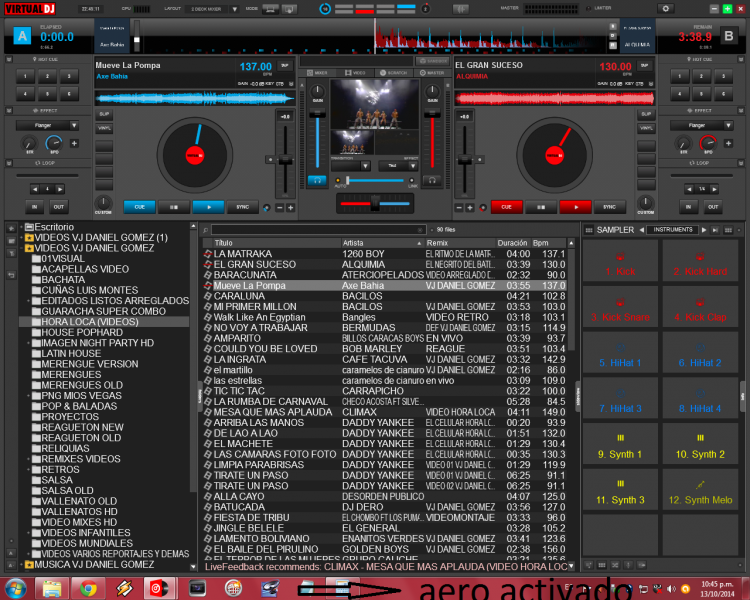
Task: Trigger the 9. Synth 1 sampler pad
Action: click(x=620, y=444)
